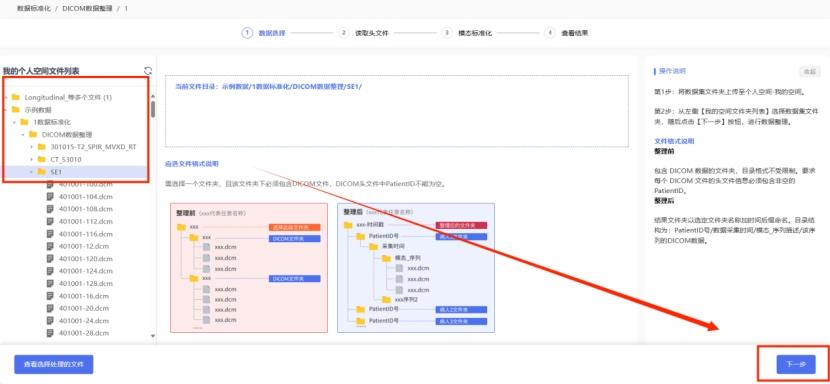The image size is (830, 384).
Task: Click the 整理前 folder structure diagram
Action: point(249,268)
